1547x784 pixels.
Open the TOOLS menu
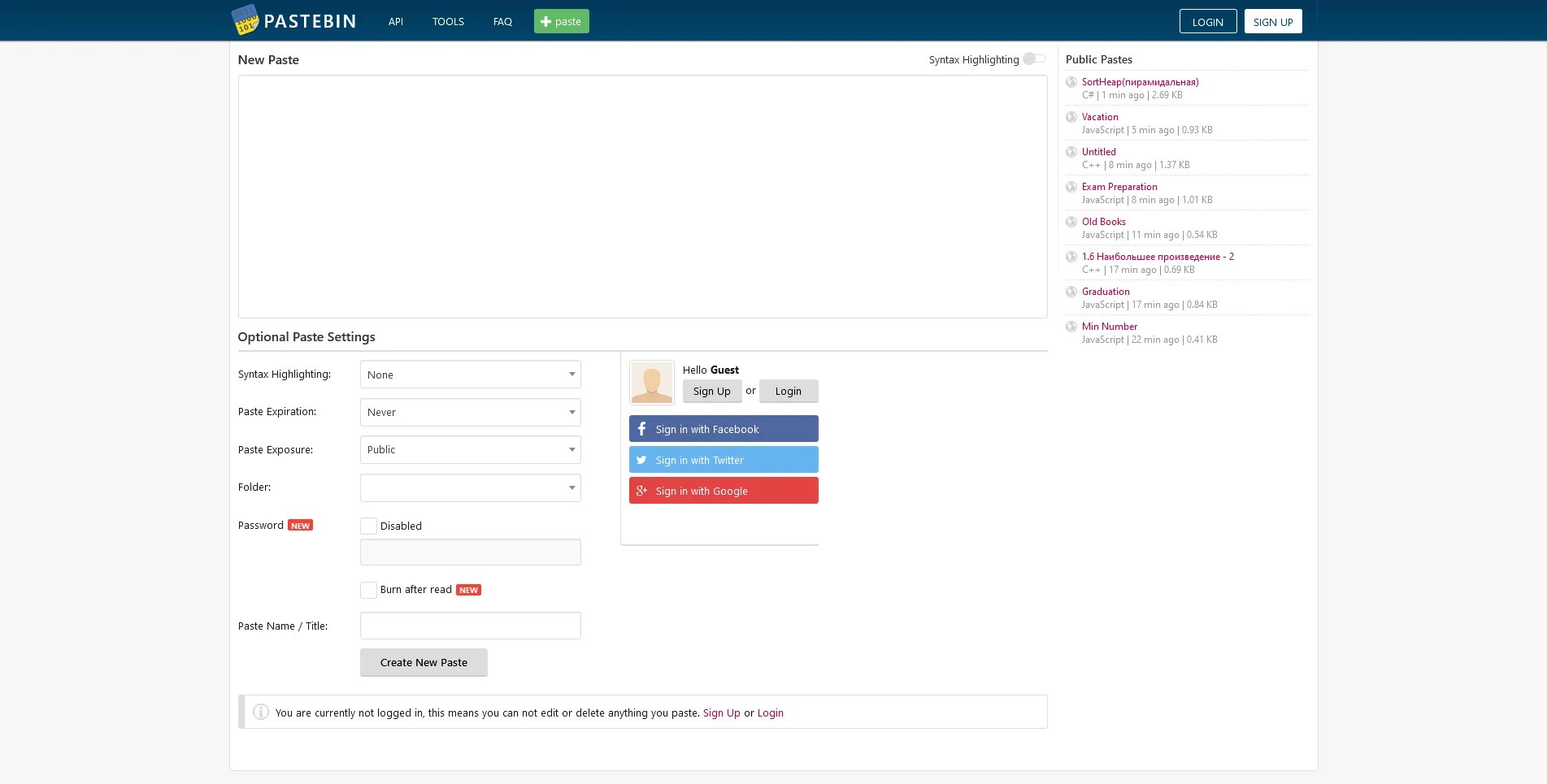tap(448, 21)
